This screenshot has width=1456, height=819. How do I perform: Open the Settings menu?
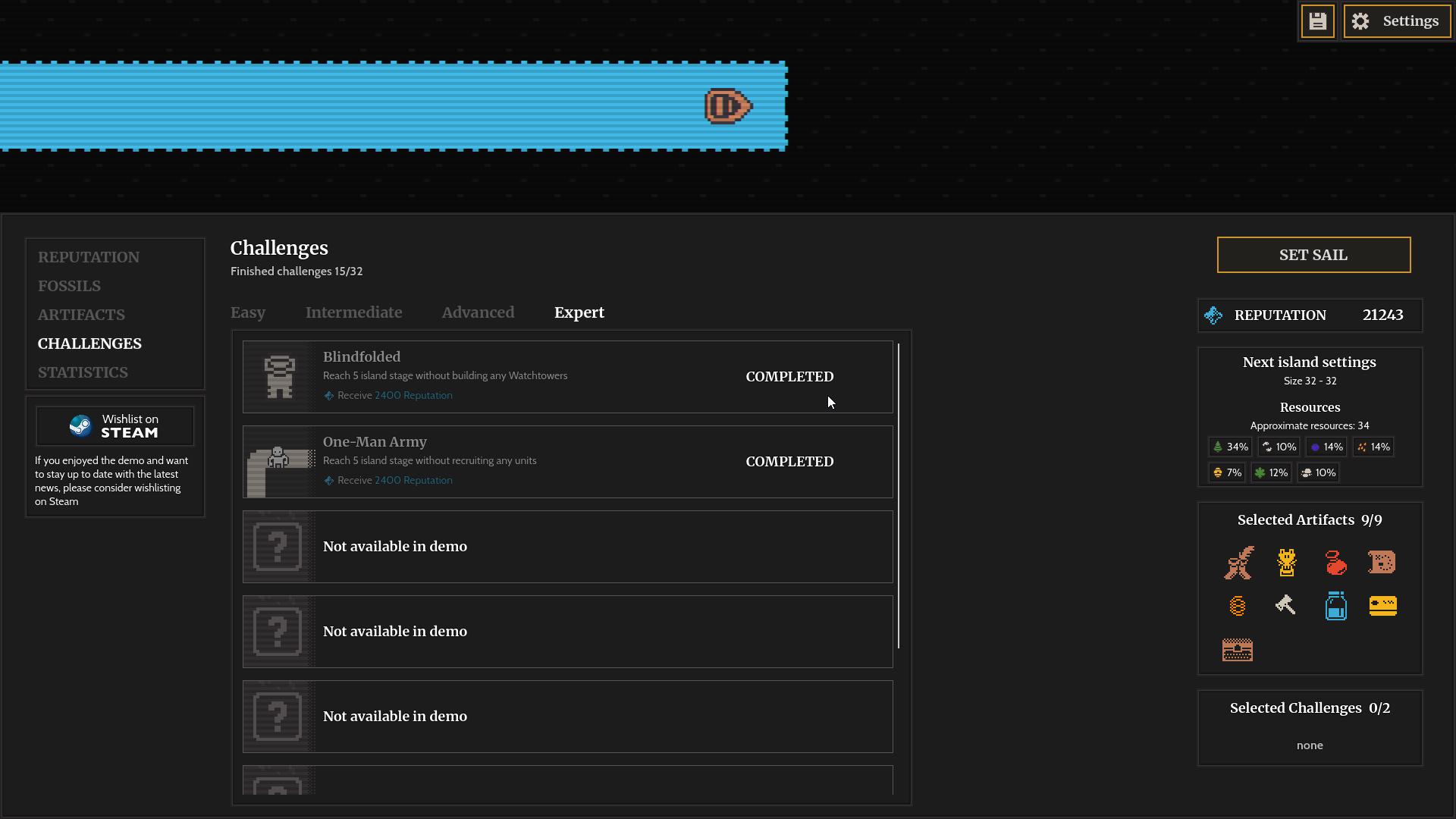click(1396, 21)
